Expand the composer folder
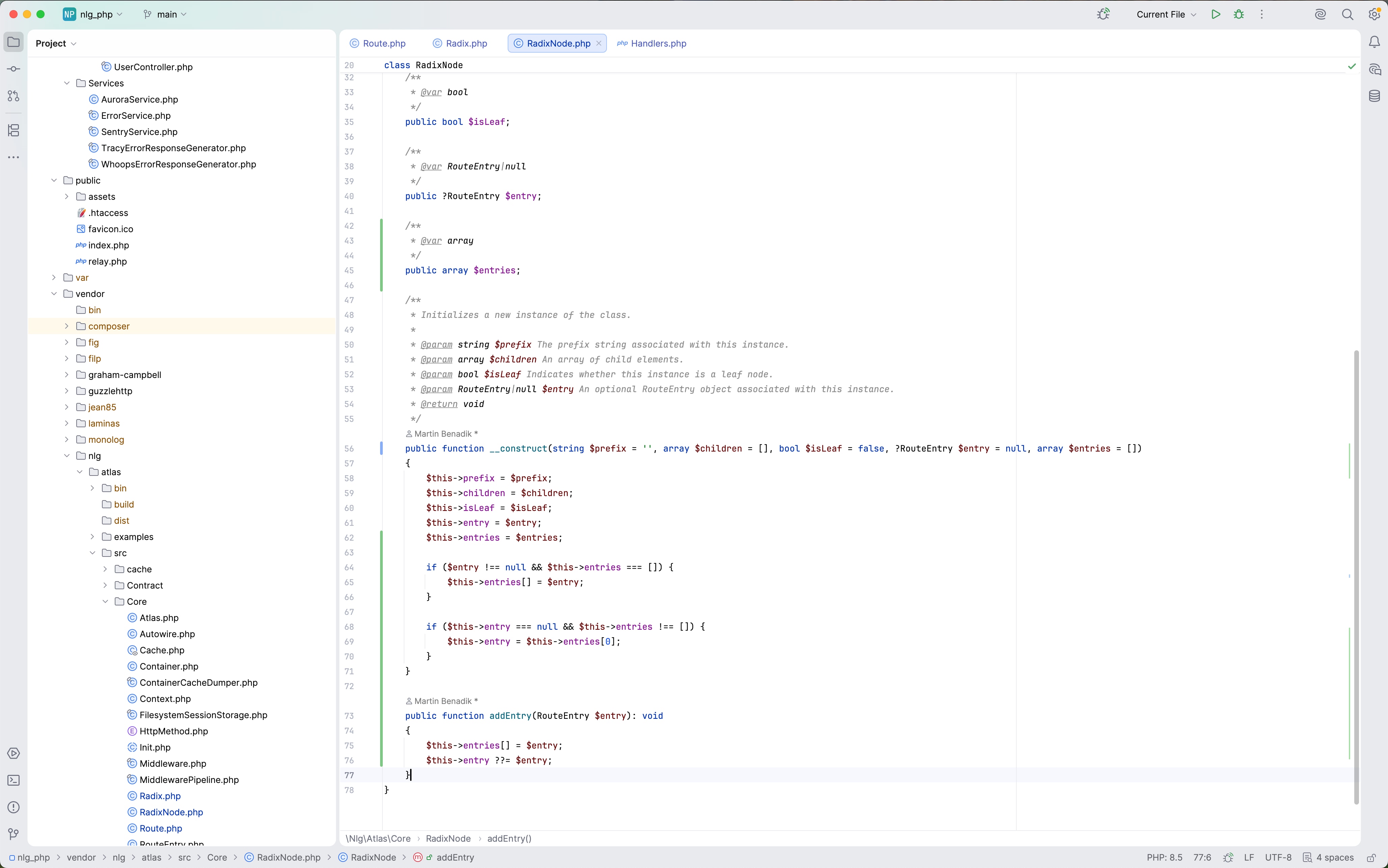The width and height of the screenshot is (1388, 868). coord(66,326)
